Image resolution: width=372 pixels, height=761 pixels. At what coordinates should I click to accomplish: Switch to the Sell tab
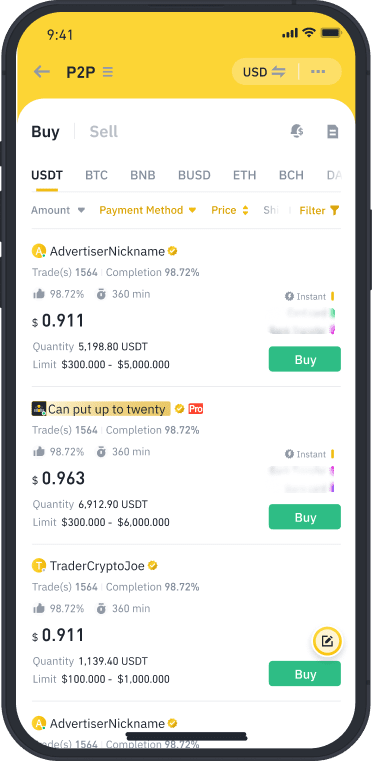click(x=103, y=132)
